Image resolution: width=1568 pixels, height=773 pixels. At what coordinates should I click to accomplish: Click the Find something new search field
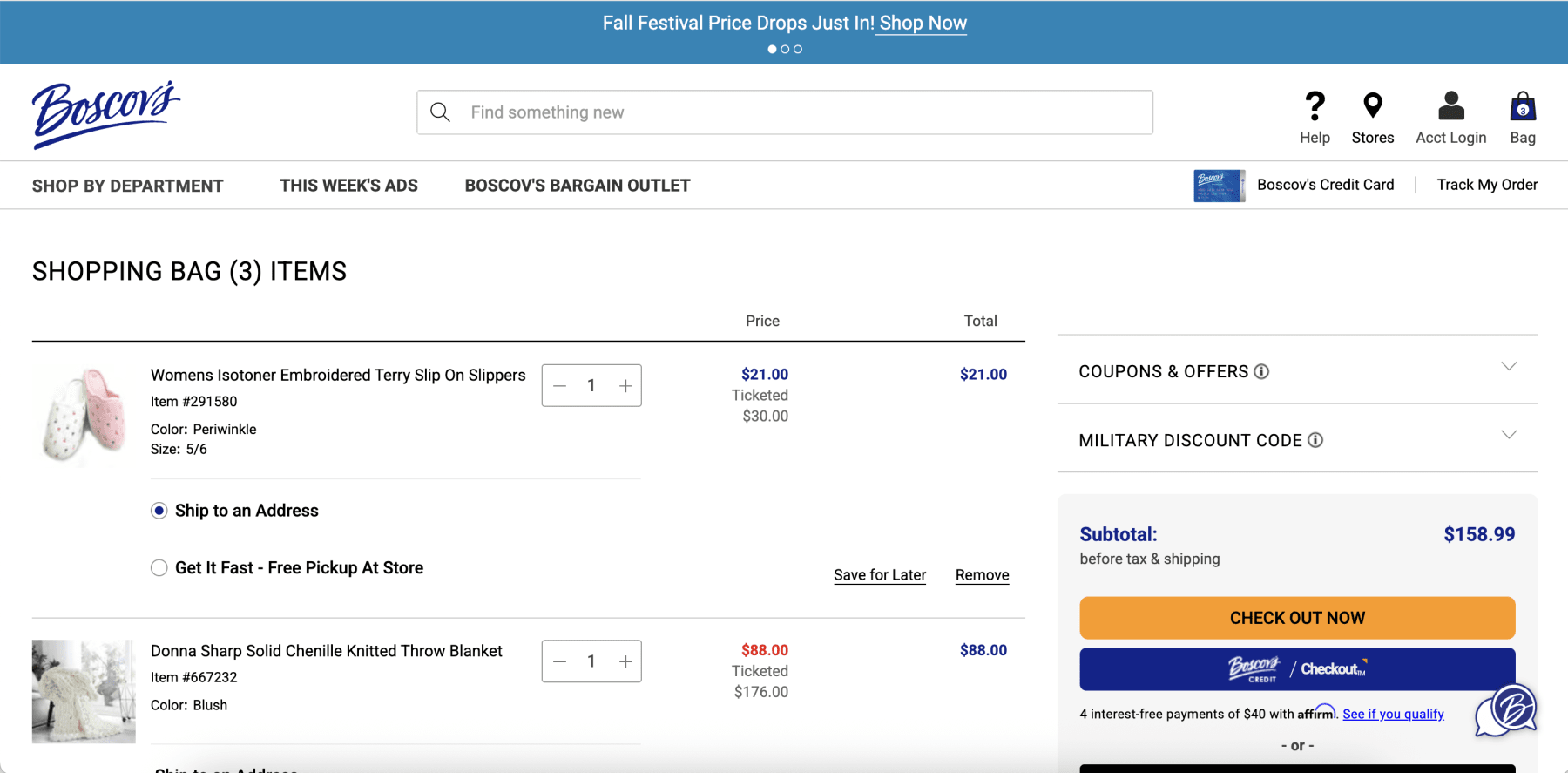[x=801, y=112]
